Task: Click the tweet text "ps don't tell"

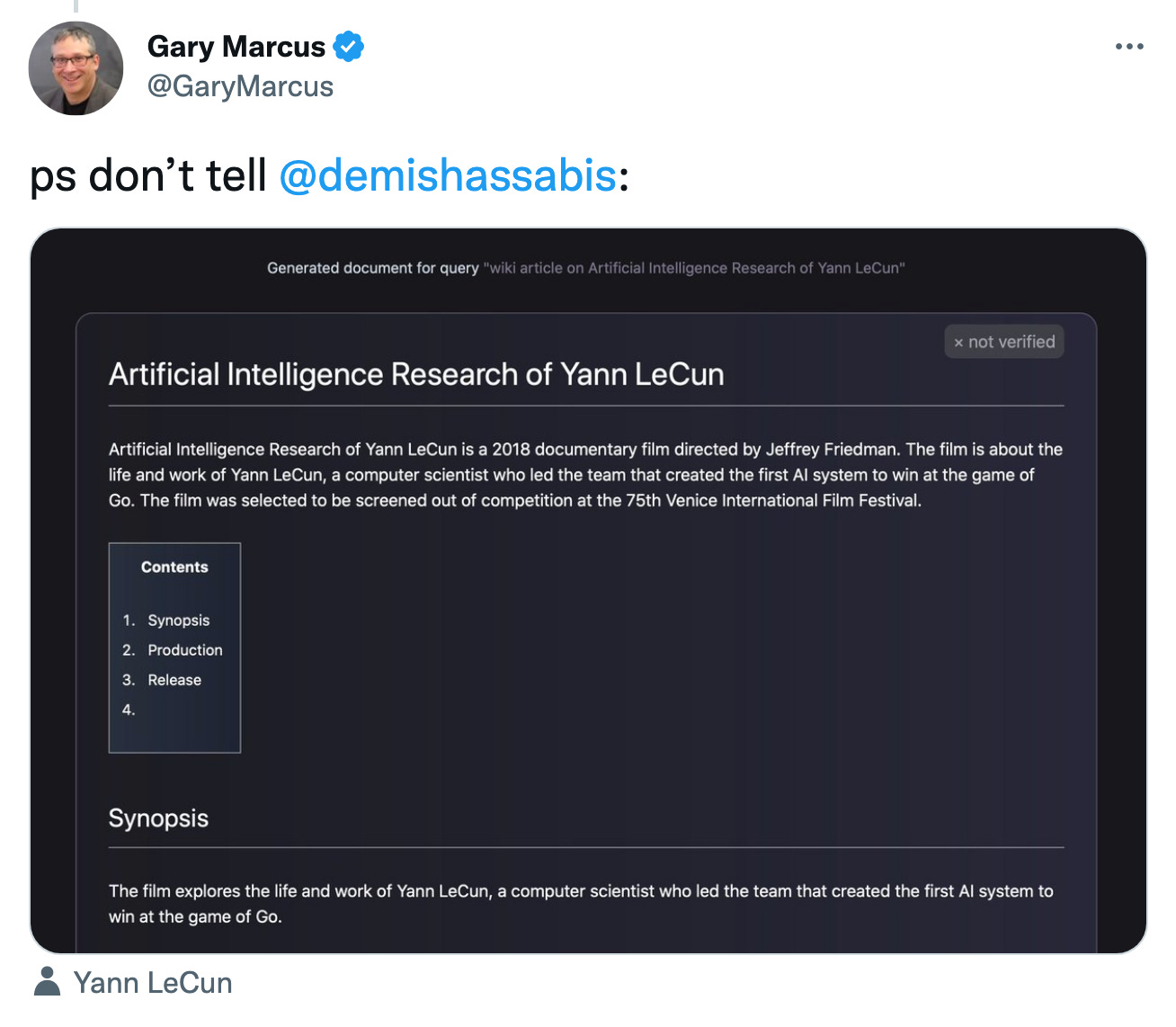Action: [x=148, y=176]
